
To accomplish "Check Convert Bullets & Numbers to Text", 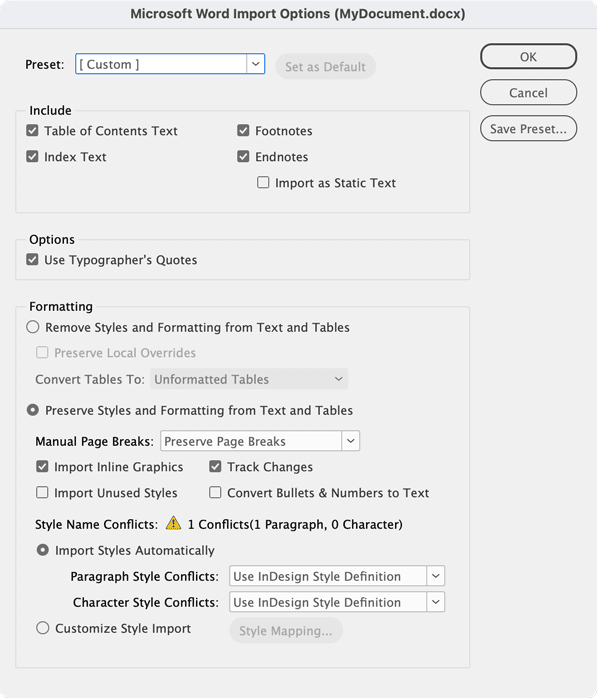I will [x=215, y=492].
